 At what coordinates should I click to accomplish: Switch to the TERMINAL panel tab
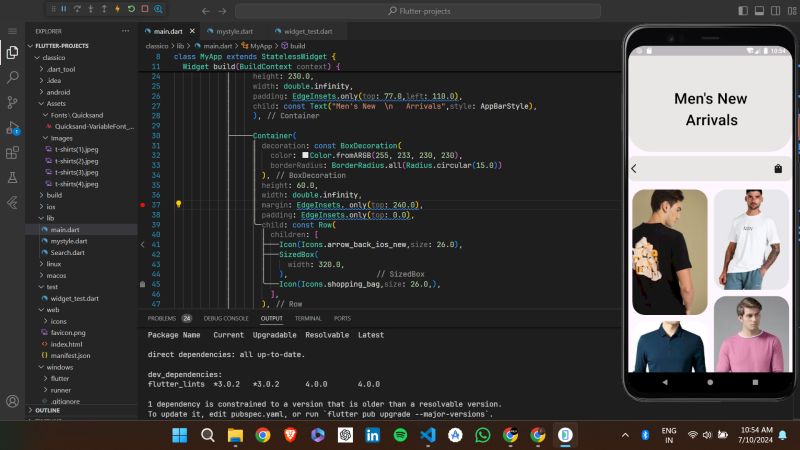click(308, 318)
